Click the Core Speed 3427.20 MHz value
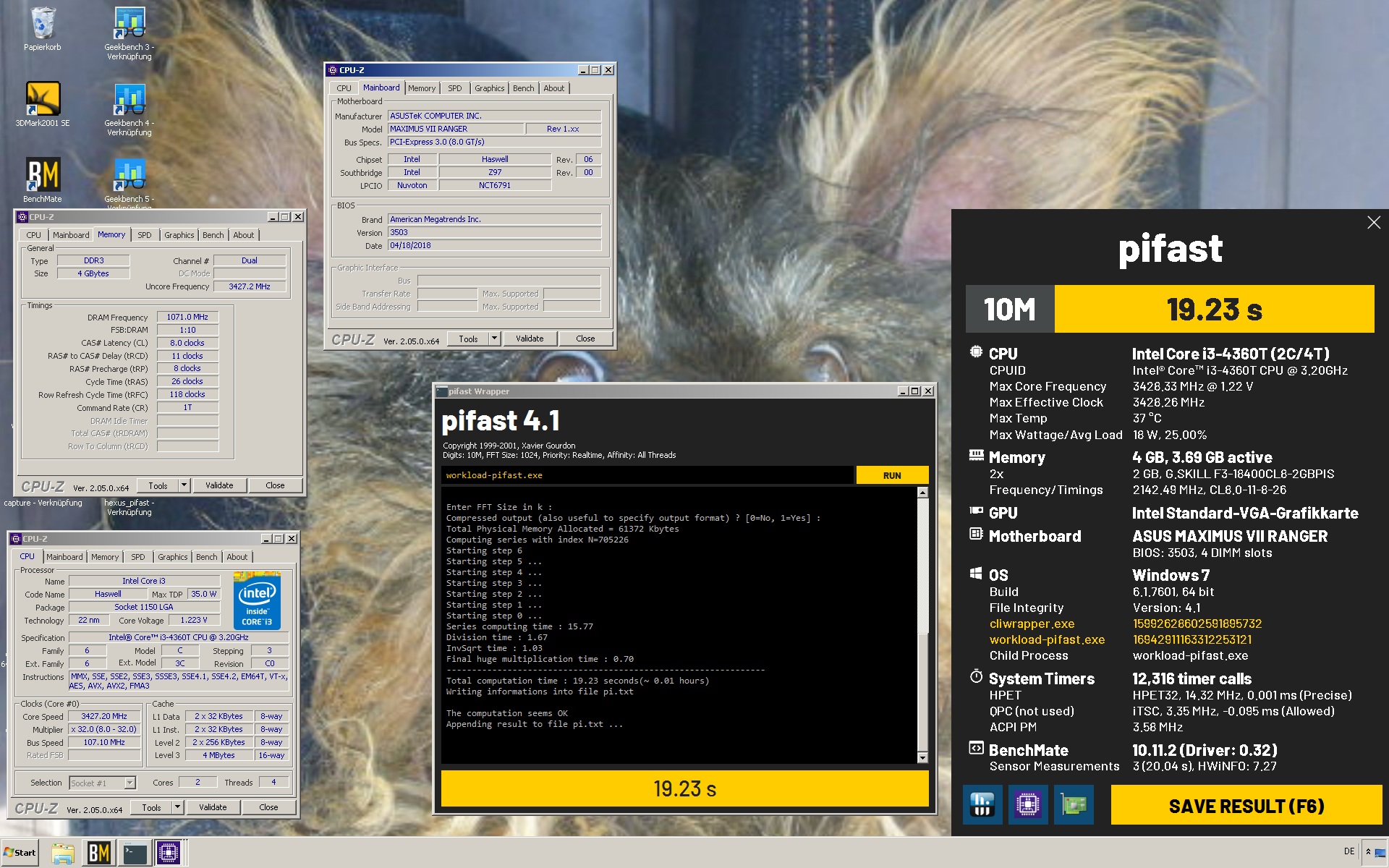Screen dimensions: 1389x868 pos(104,716)
